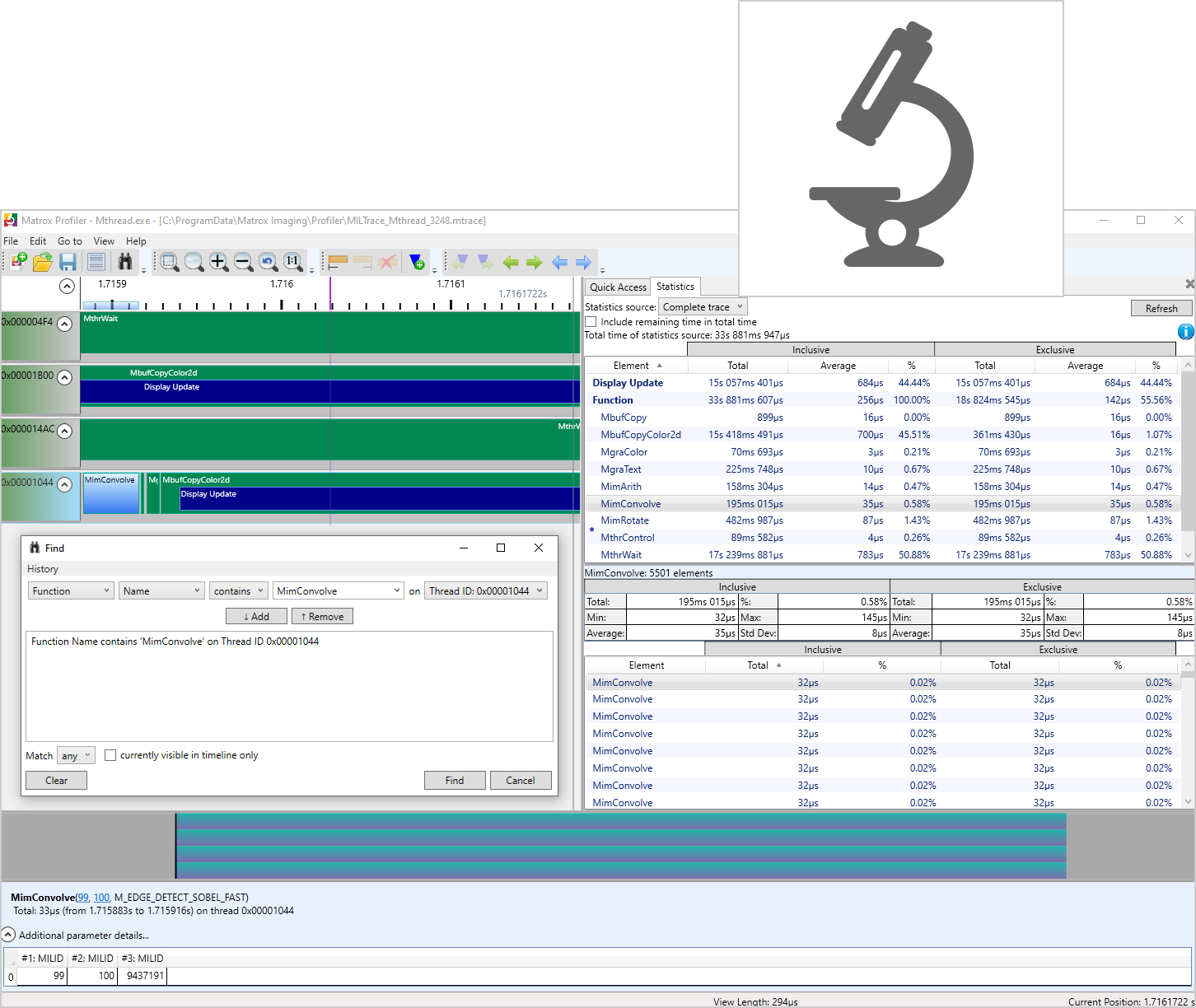The image size is (1196, 1008).
Task: Click the zoom out magnifier icon
Action: coord(243,262)
